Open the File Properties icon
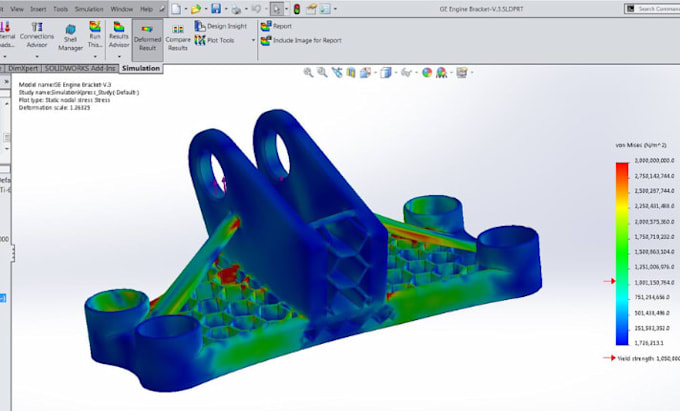Viewport: 680px width, 411px height. [311, 9]
